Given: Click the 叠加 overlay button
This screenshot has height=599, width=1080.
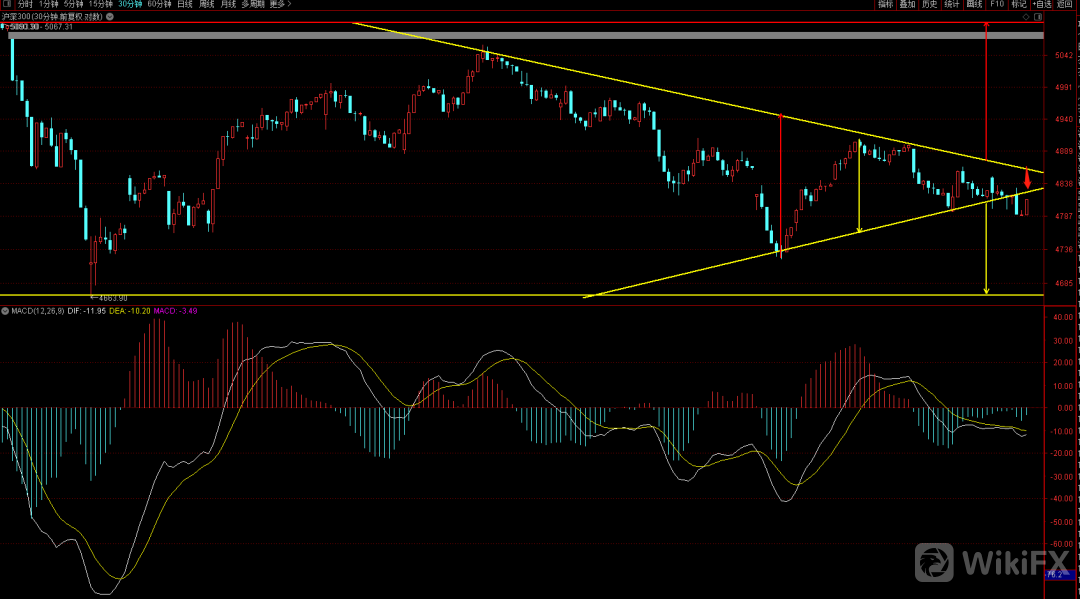Looking at the screenshot, I should click(907, 5).
